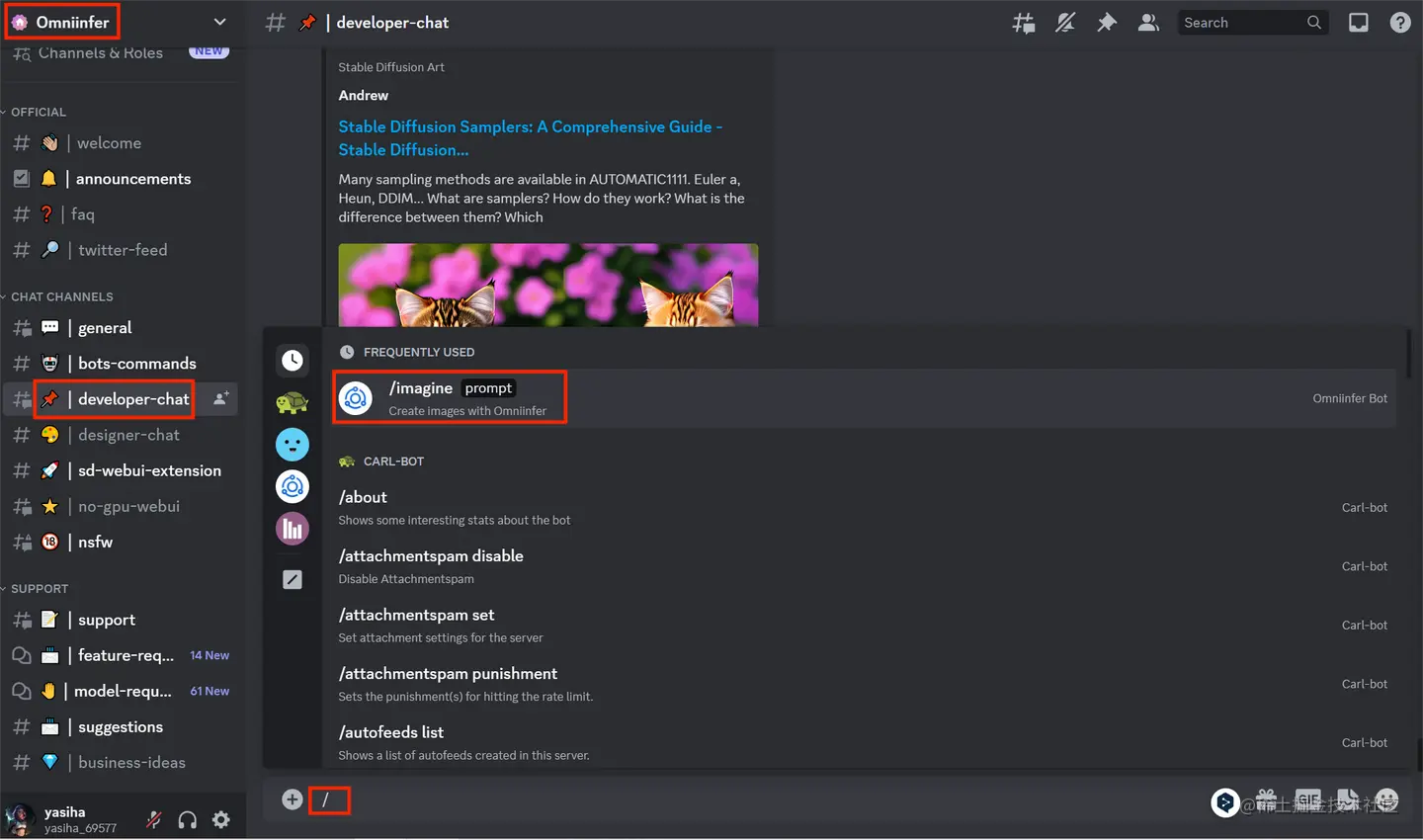The height and width of the screenshot is (840, 1423).
Task: Choose the /imagine prompt command
Action: point(865,398)
